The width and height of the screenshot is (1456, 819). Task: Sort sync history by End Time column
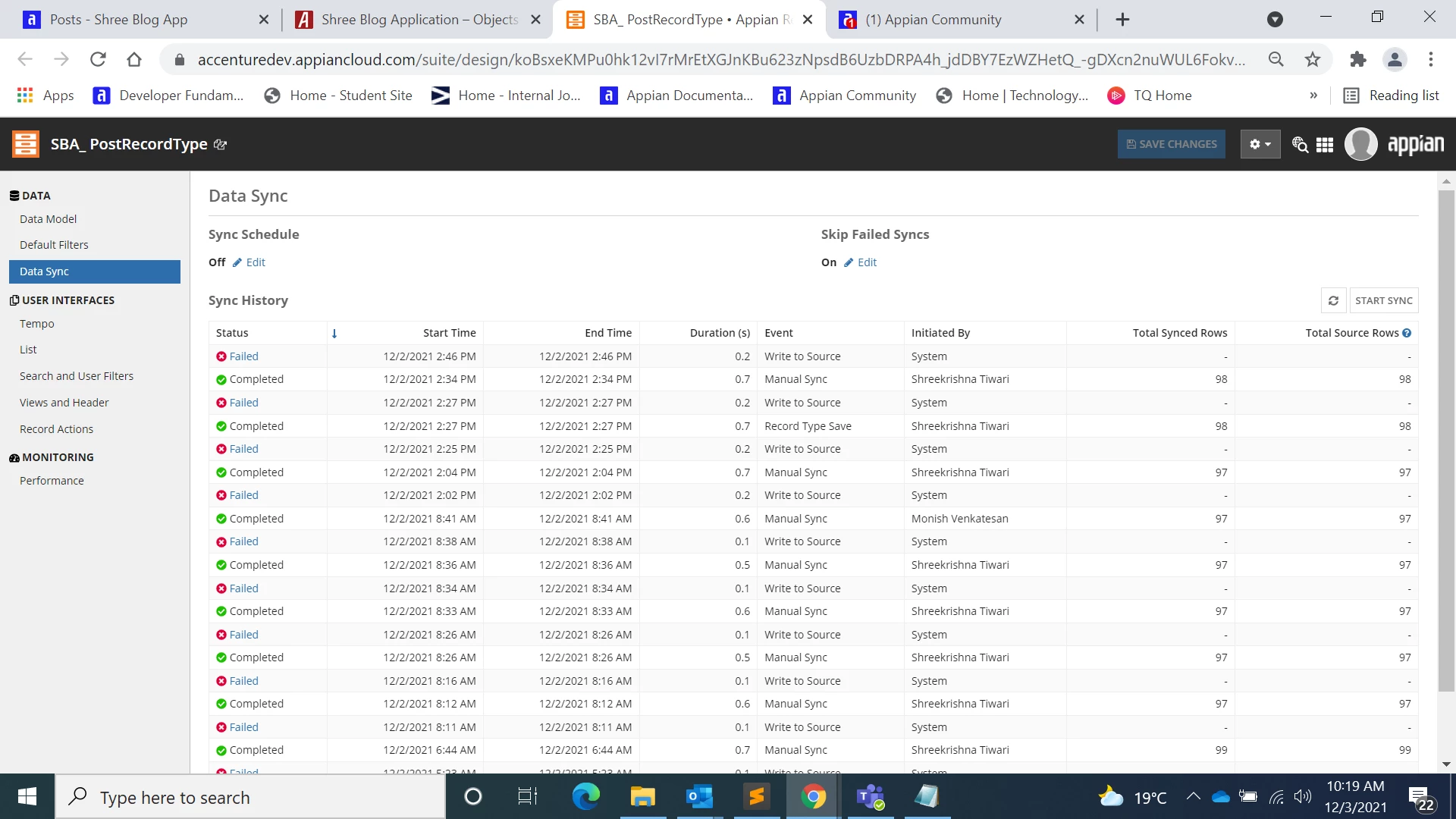608,333
